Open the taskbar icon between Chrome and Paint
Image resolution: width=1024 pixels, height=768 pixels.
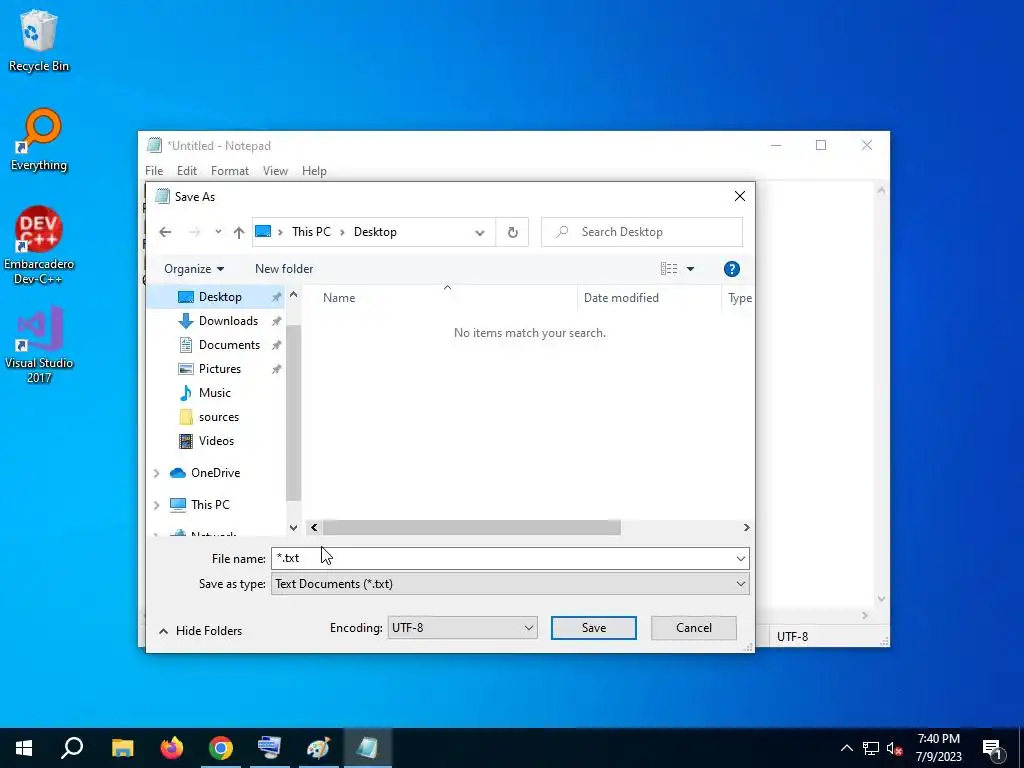coord(270,748)
